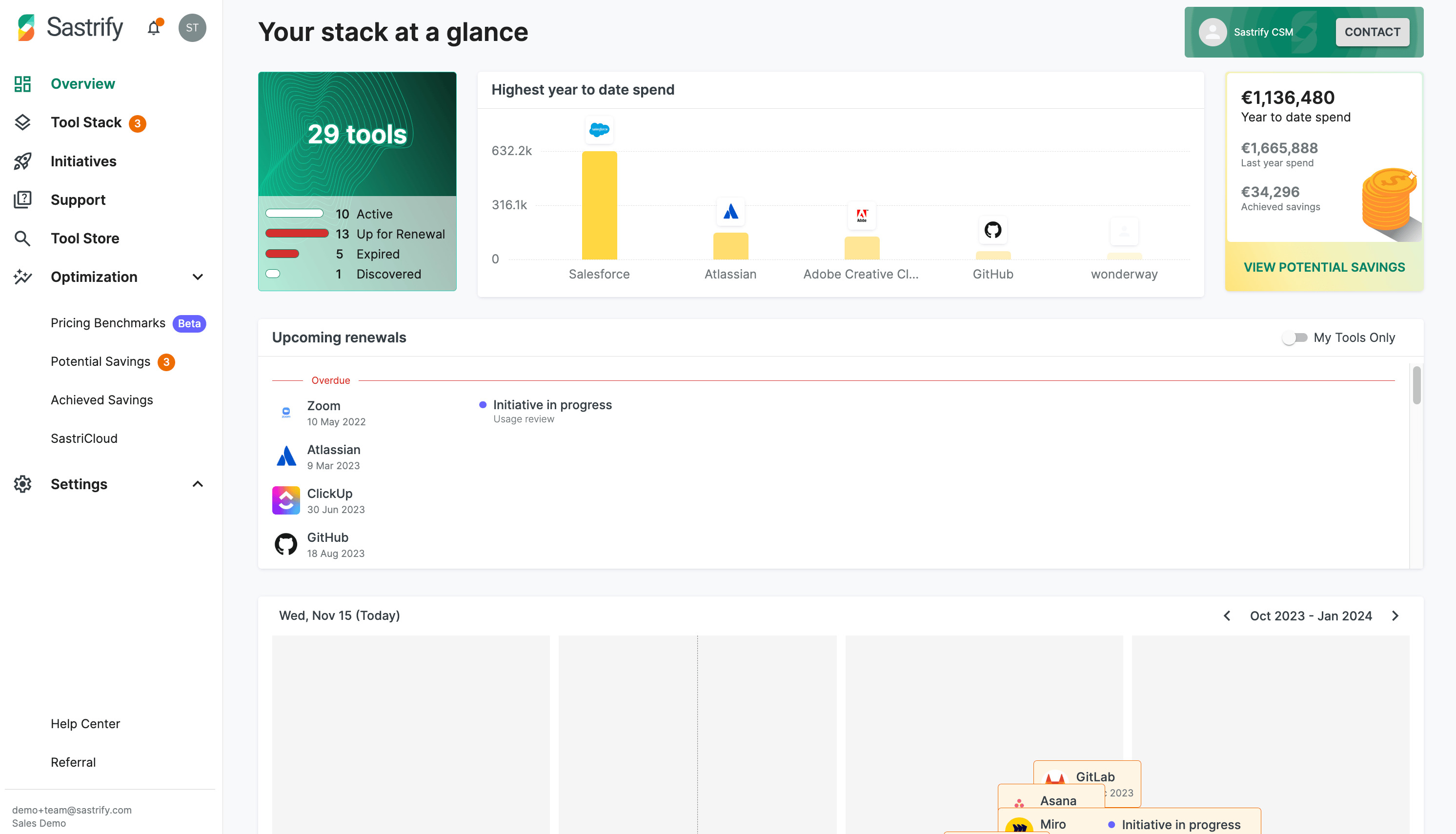1456x834 pixels.
Task: Click the CONTACT button
Action: click(x=1373, y=32)
